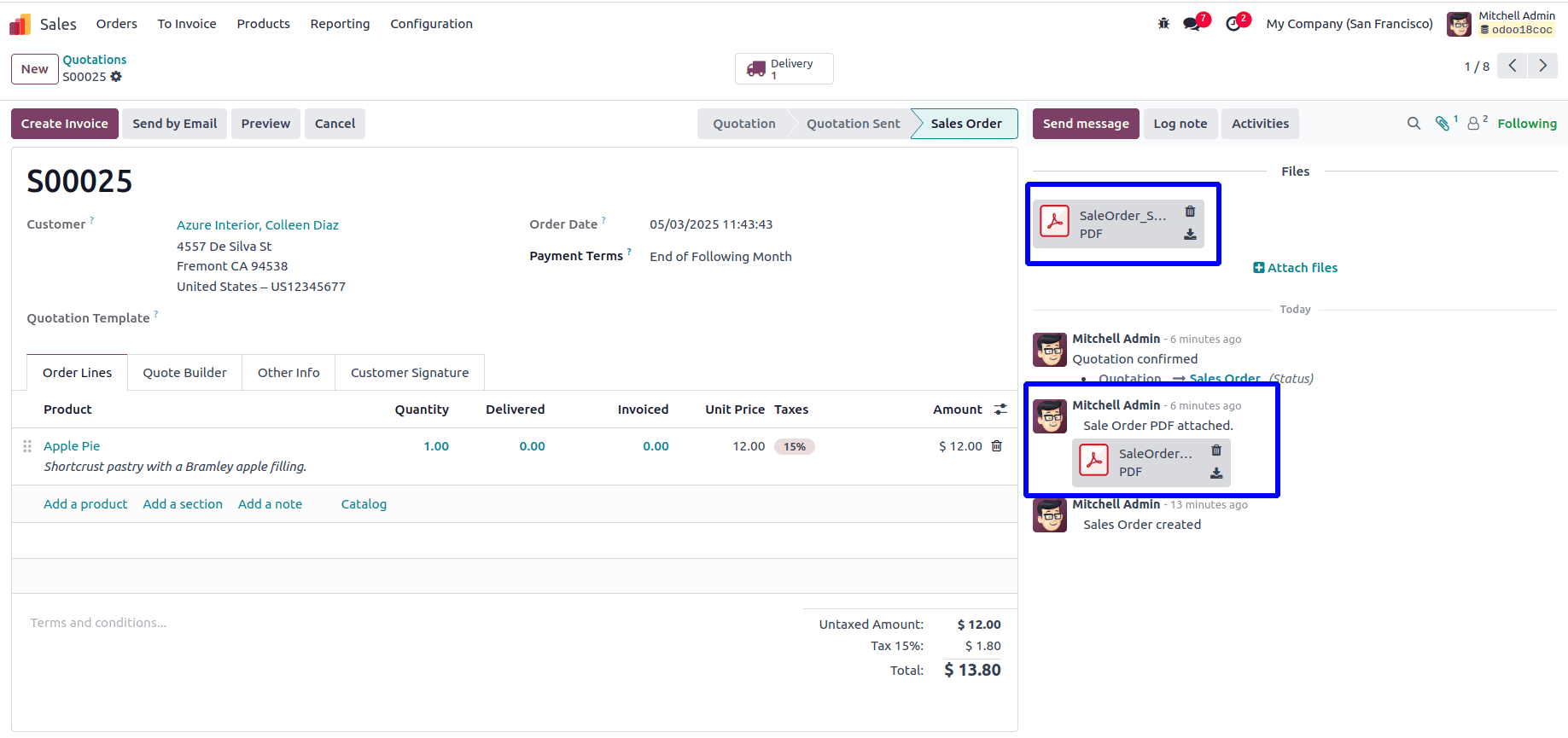
Task: Download the SaleOrder PDF in Files
Action: pos(1190,235)
